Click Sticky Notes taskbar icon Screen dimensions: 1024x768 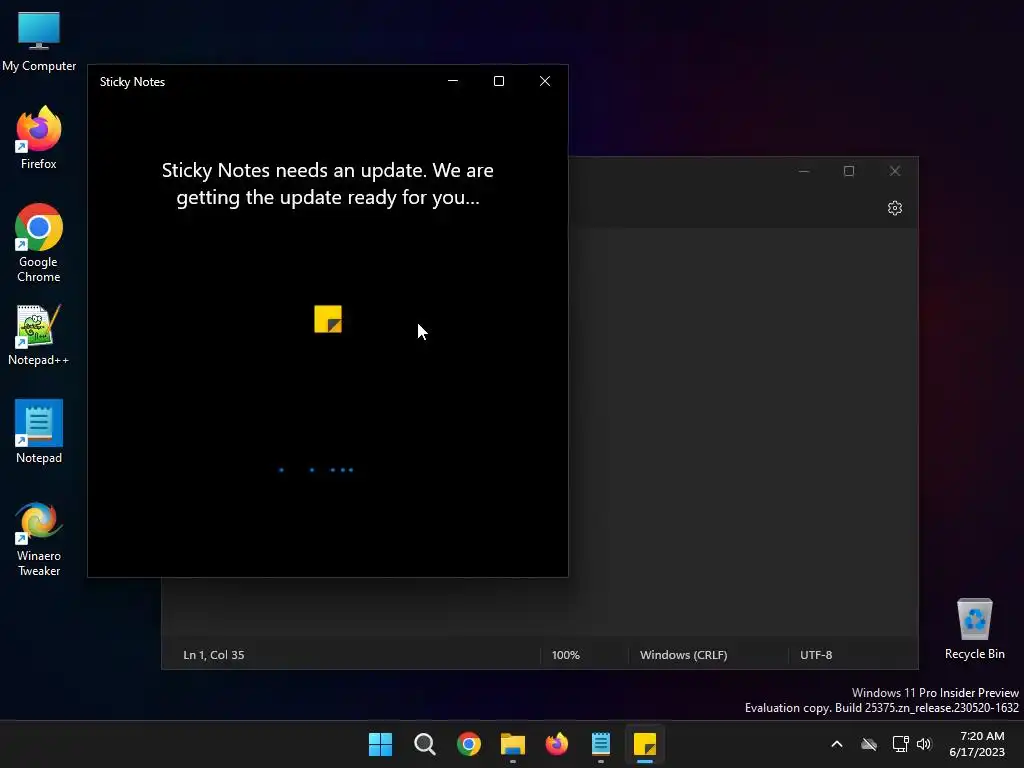click(645, 744)
